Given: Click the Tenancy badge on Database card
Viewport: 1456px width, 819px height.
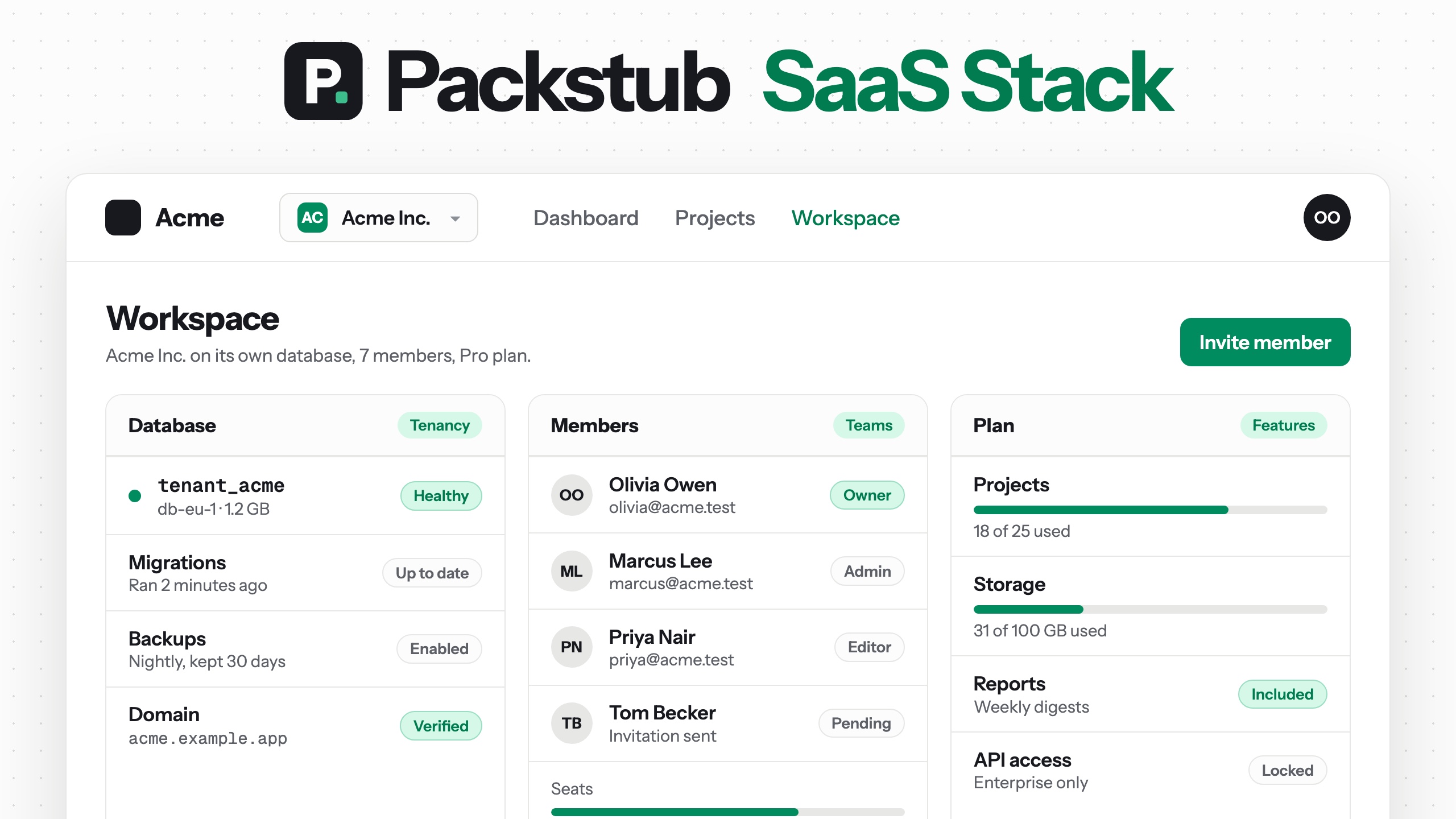Looking at the screenshot, I should 440,425.
